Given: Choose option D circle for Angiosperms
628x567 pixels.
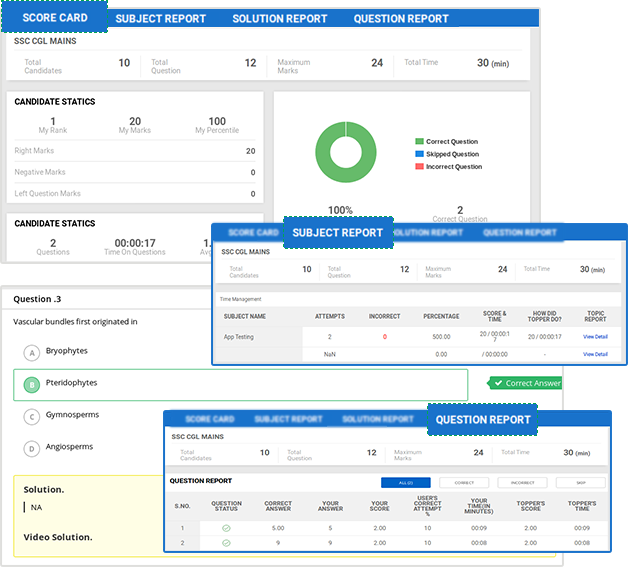Looking at the screenshot, I should 32,449.
